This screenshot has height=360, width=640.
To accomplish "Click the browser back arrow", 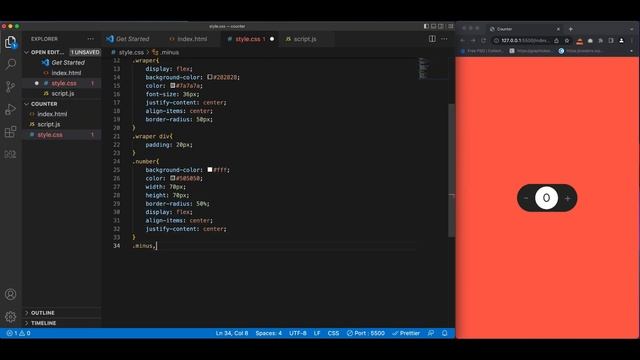I will 462,40.
